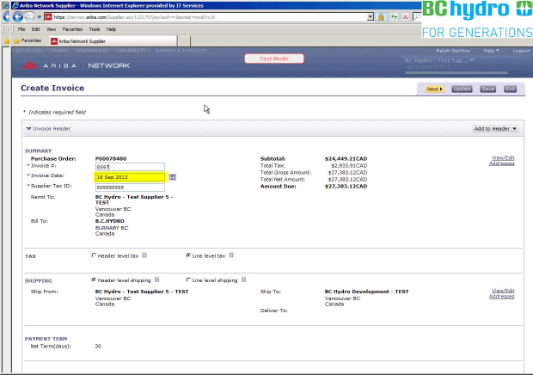Click the browser Back arrow button
Screen dimensions: 533x375
(18, 17)
